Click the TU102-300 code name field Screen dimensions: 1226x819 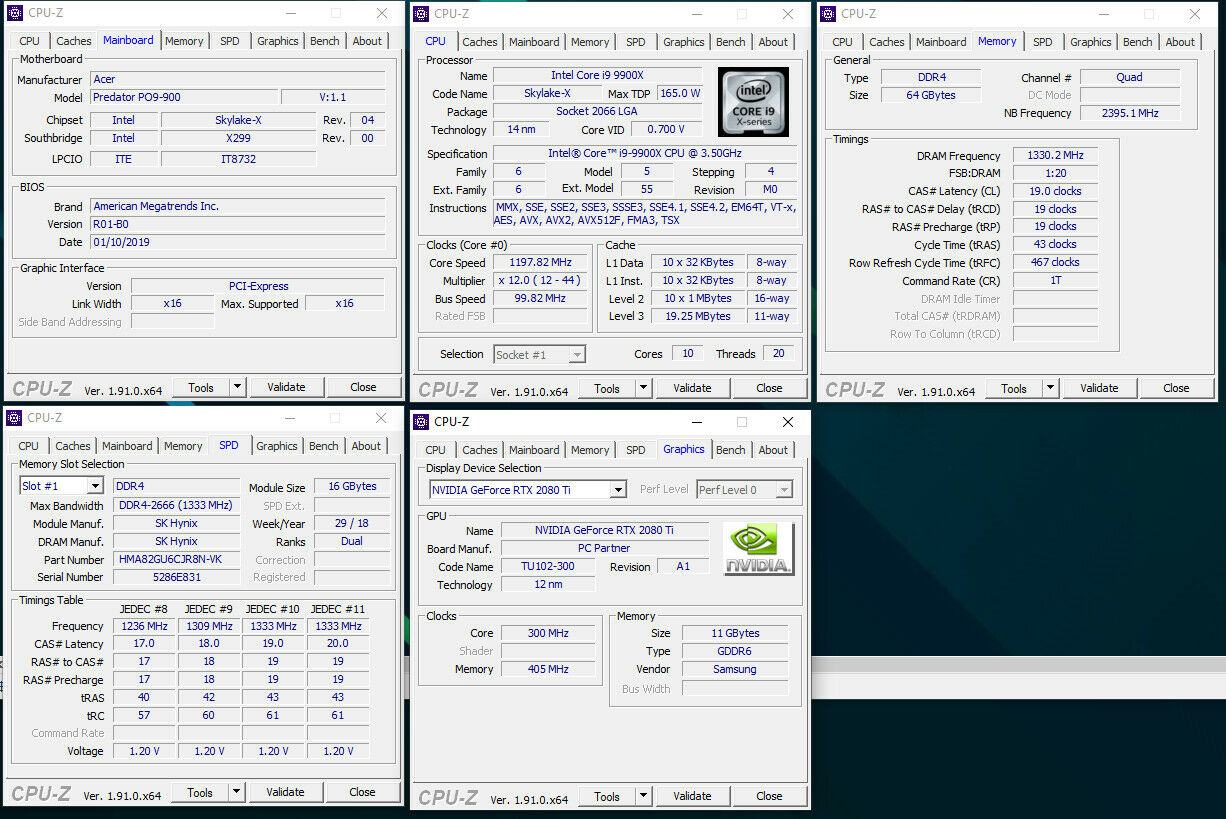pos(548,566)
